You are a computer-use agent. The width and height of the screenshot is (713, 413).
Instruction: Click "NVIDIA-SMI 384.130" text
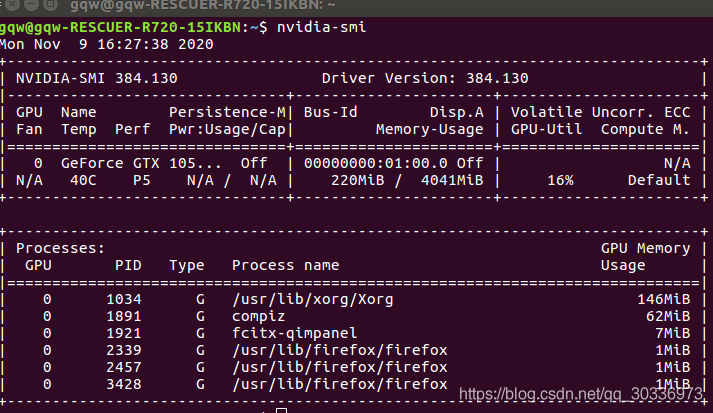coord(97,78)
